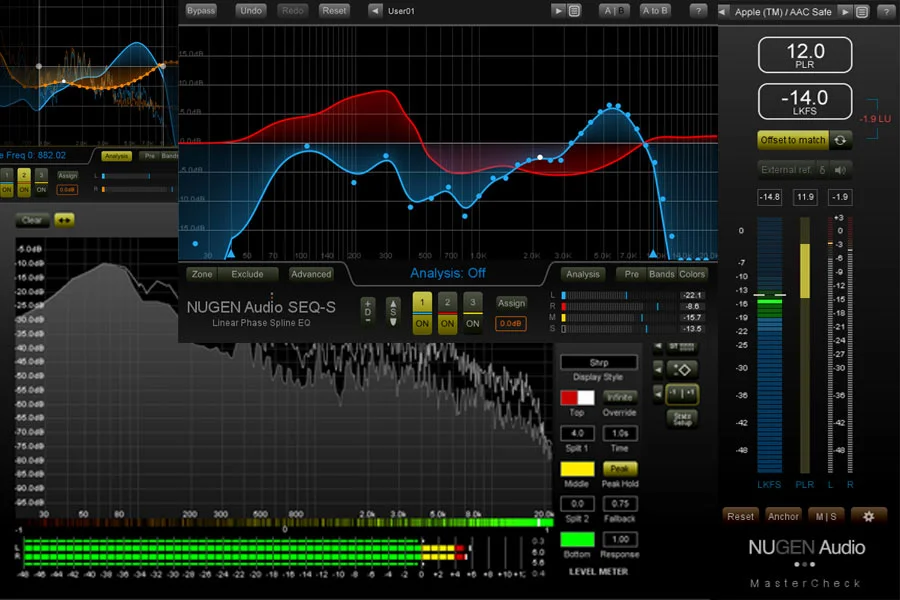
Task: Toggle band 3 ON in SEQ-S
Action: click(x=473, y=324)
